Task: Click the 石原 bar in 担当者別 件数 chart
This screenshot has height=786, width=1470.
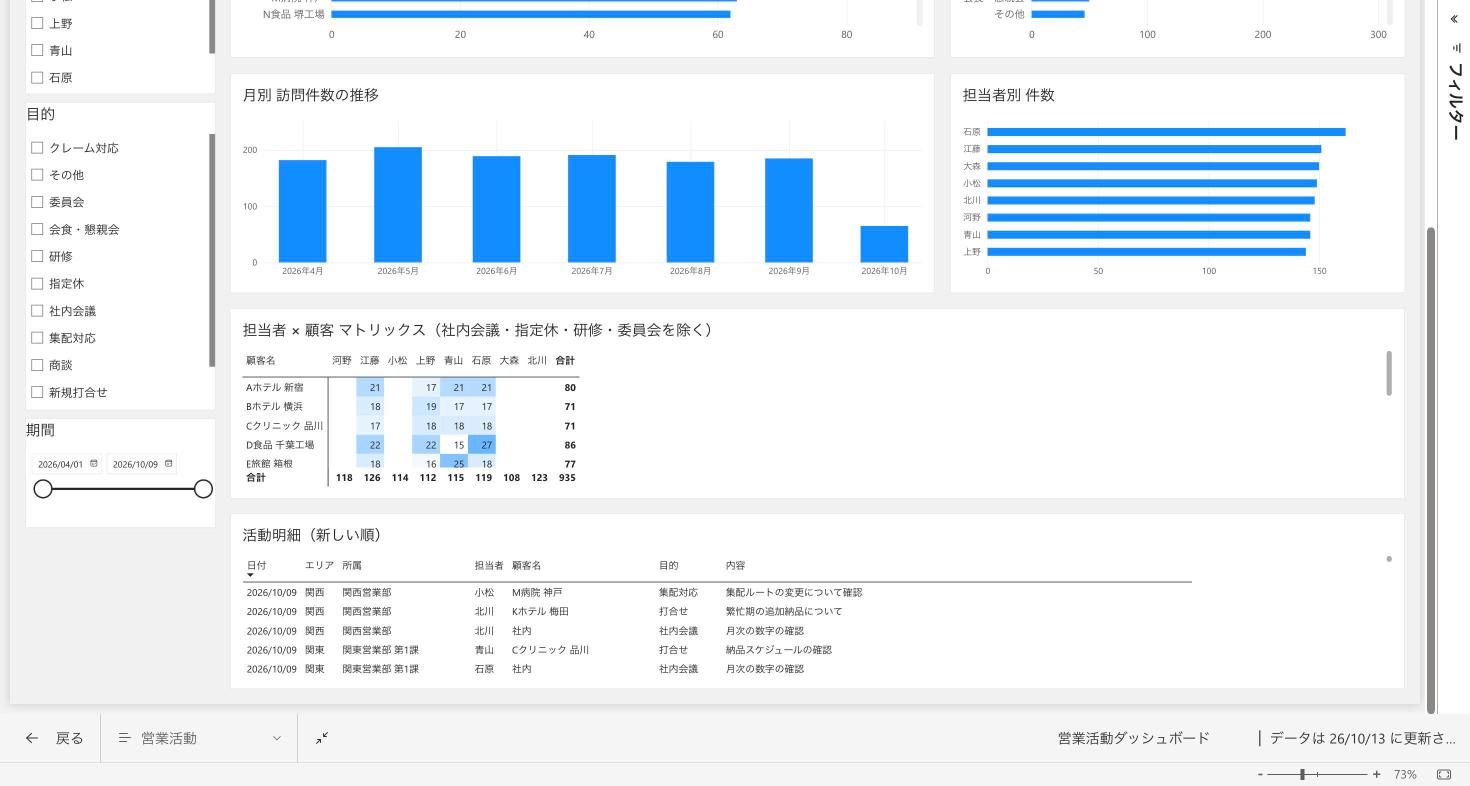Action: [1166, 132]
